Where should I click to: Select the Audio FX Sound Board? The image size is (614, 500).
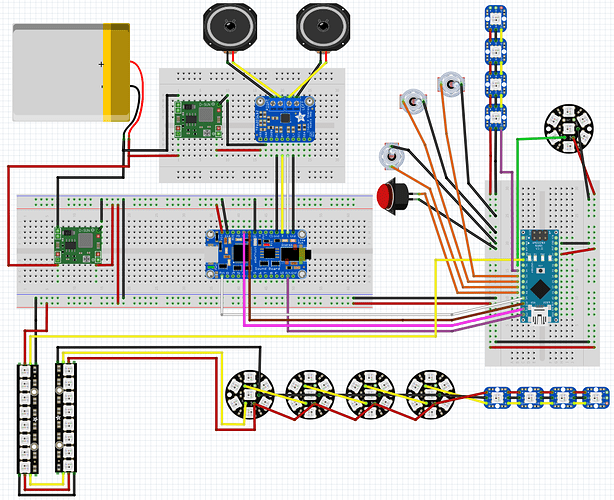pyautogui.click(x=256, y=255)
